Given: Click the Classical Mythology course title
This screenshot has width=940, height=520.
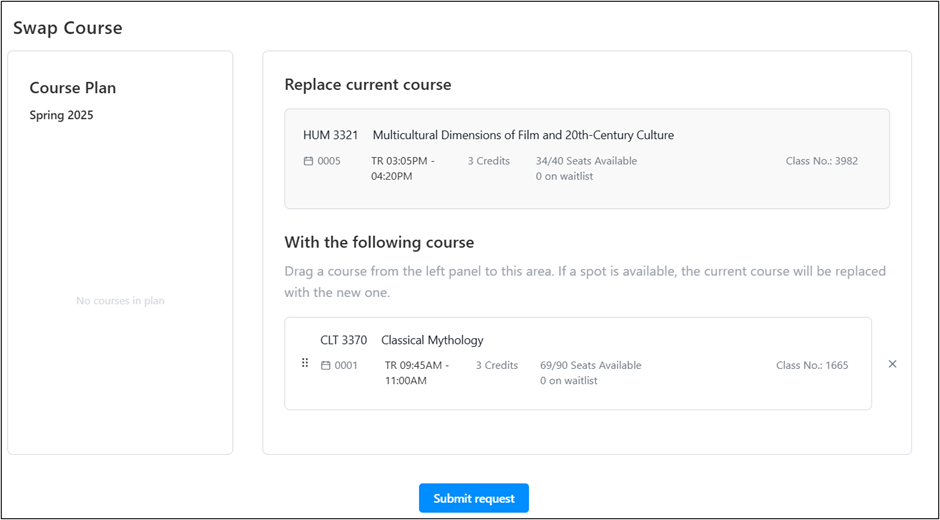Looking at the screenshot, I should click(x=432, y=340).
